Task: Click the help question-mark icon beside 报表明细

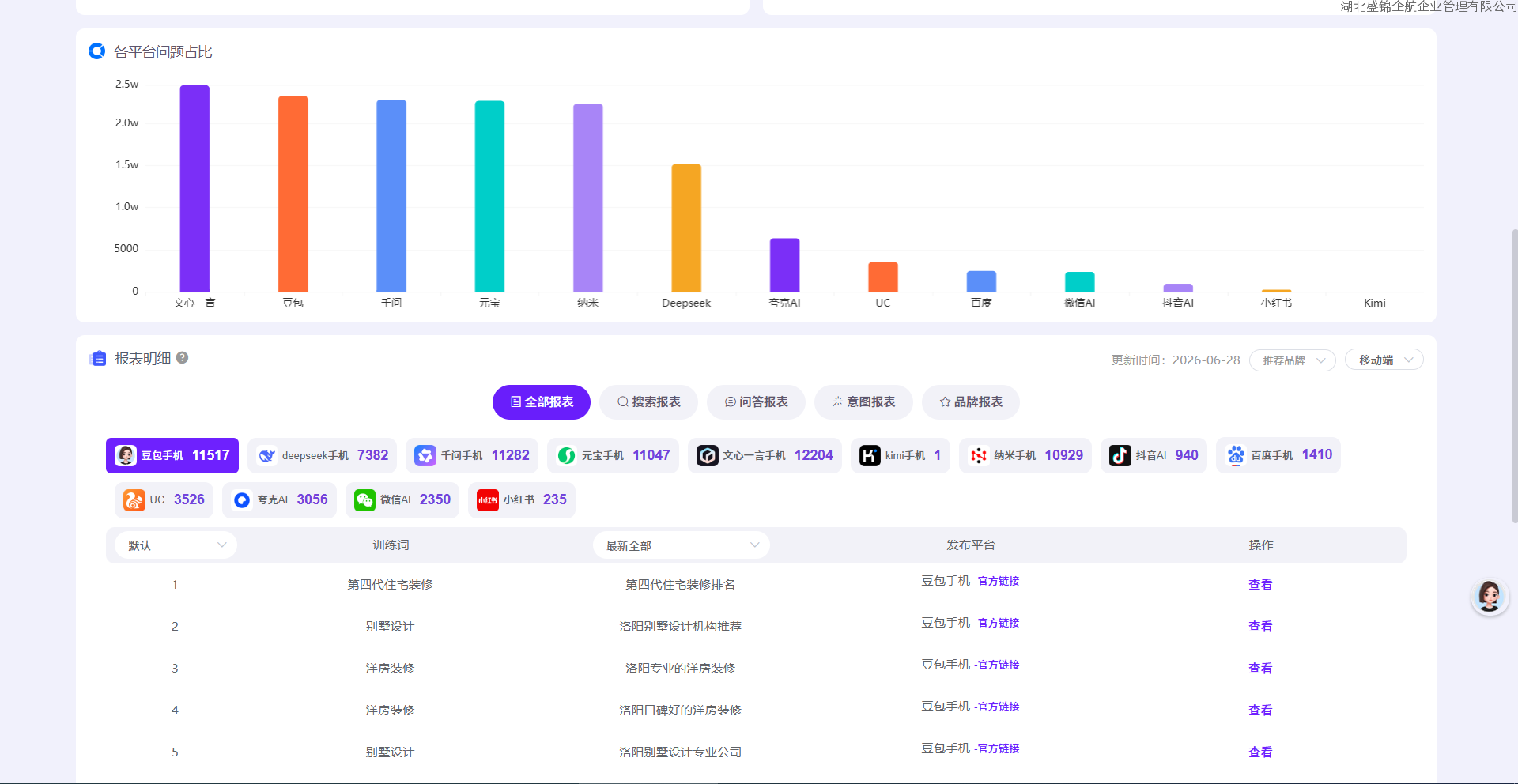Action: pos(182,357)
